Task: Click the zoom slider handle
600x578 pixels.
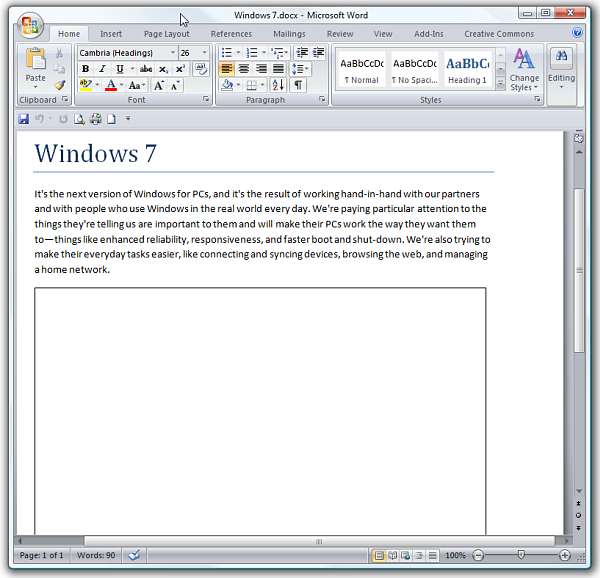Action: tap(521, 554)
